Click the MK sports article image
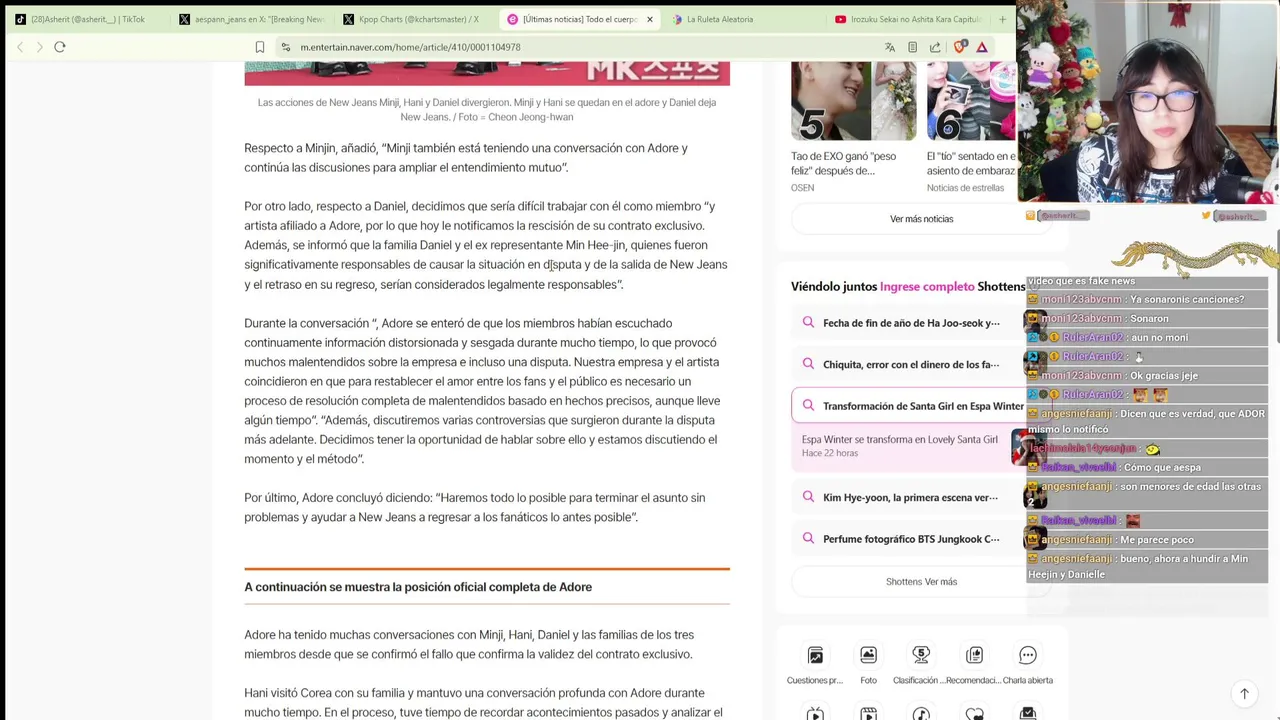 point(487,73)
